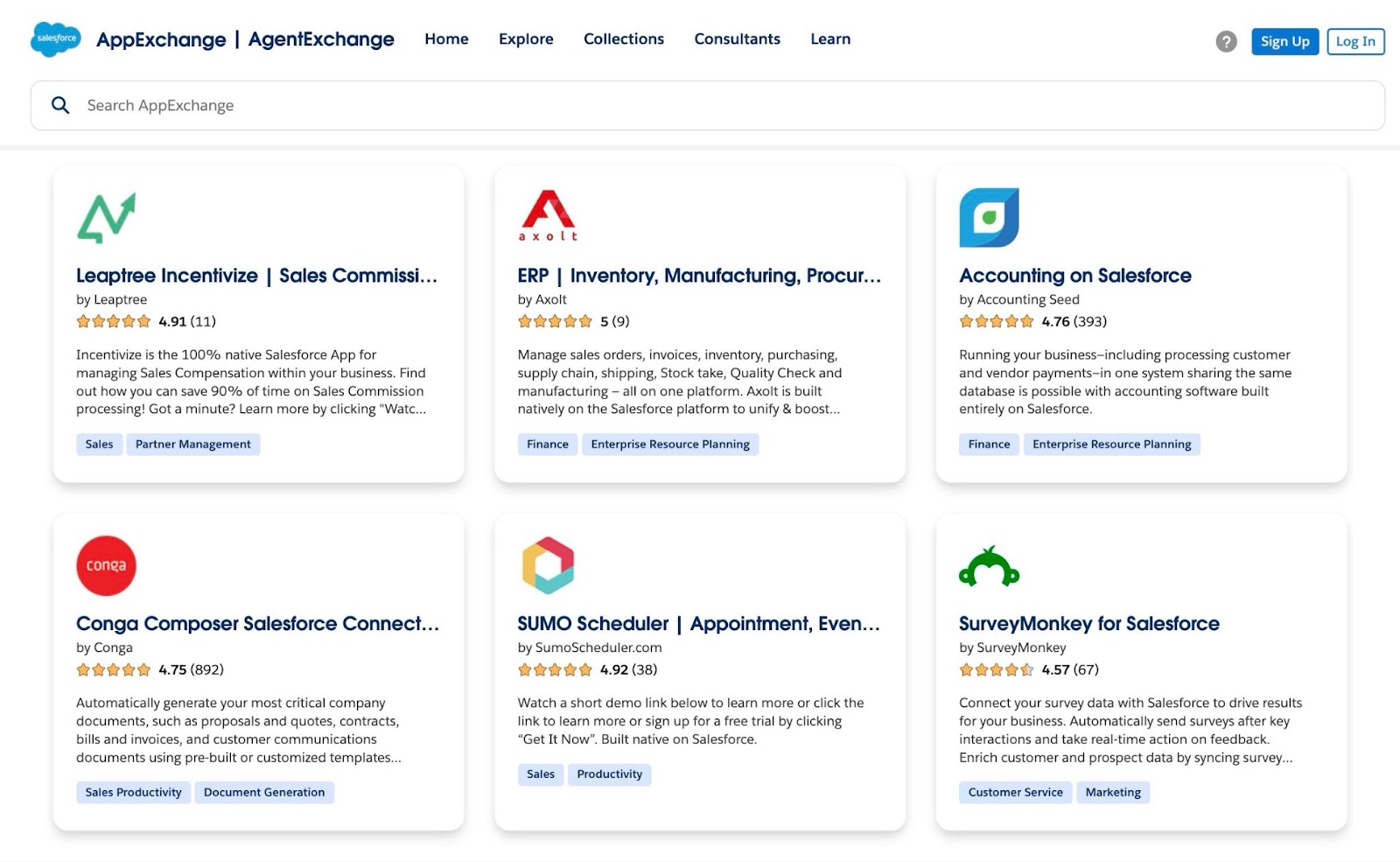The width and height of the screenshot is (1400, 862).
Task: Open the Leaptree Incentivize Sales Commission listing title
Action: click(x=256, y=276)
